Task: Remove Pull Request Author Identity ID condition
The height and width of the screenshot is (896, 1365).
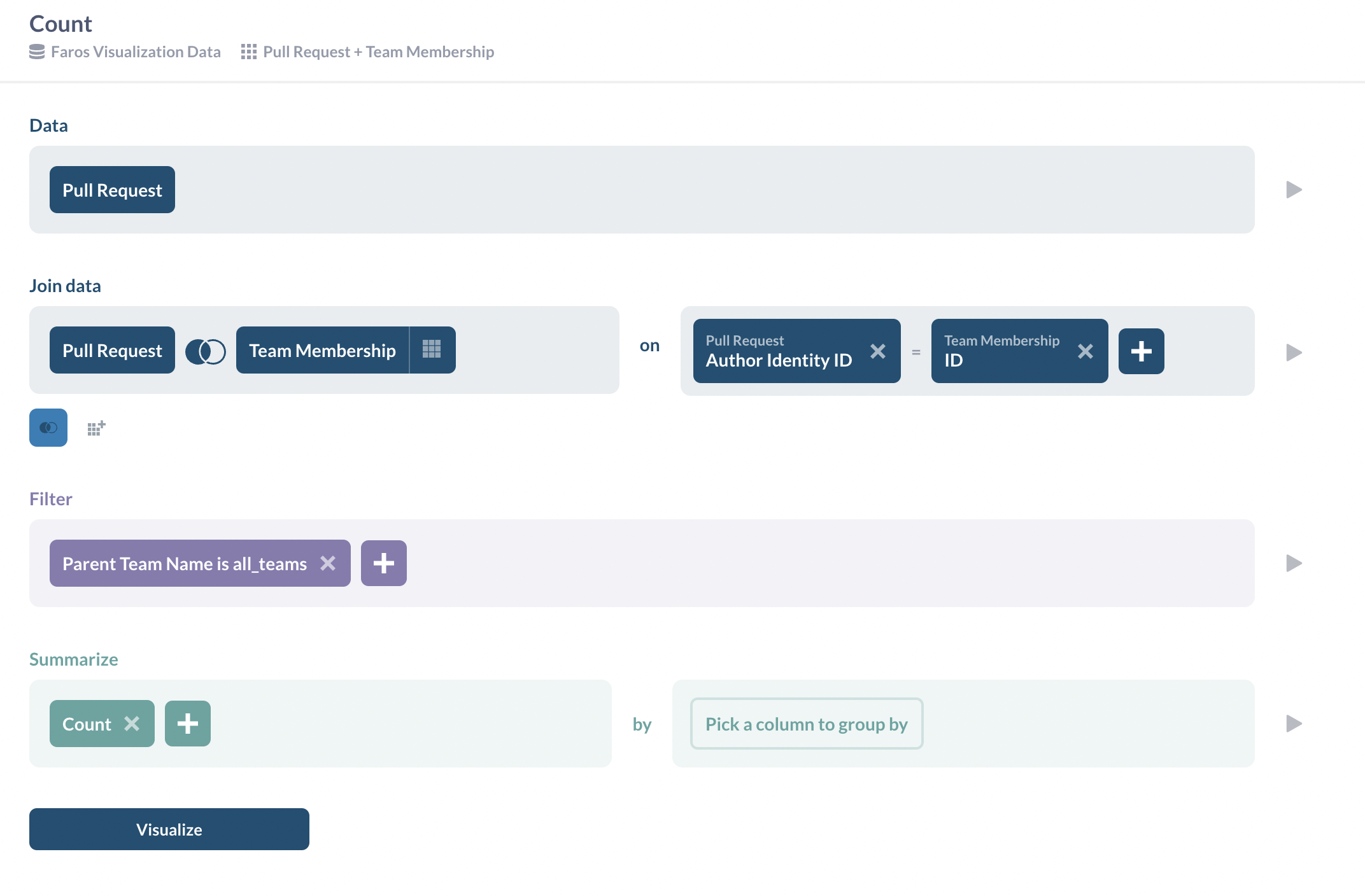Action: pos(877,351)
